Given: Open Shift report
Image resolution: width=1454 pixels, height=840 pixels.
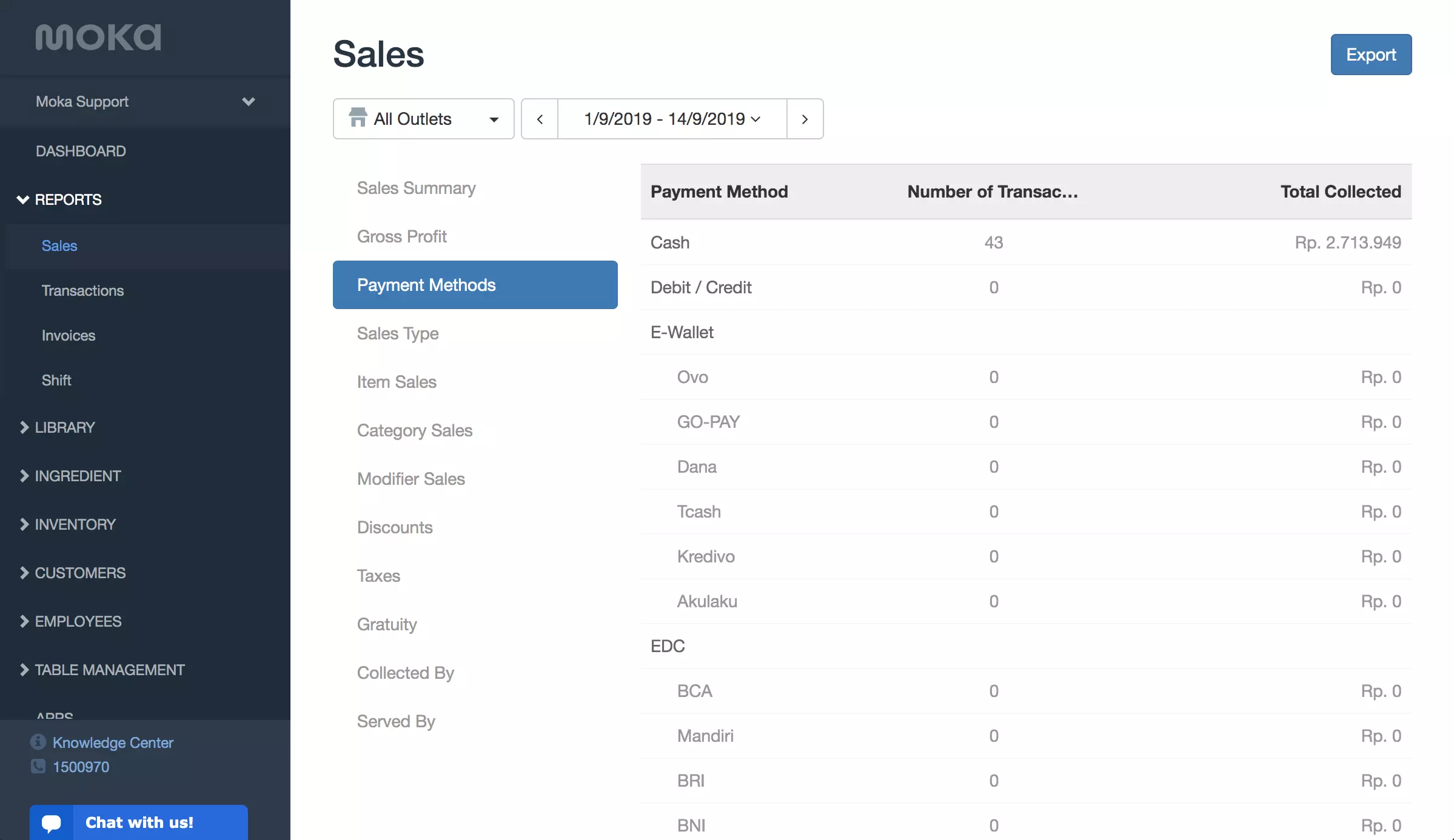Looking at the screenshot, I should pyautogui.click(x=56, y=380).
